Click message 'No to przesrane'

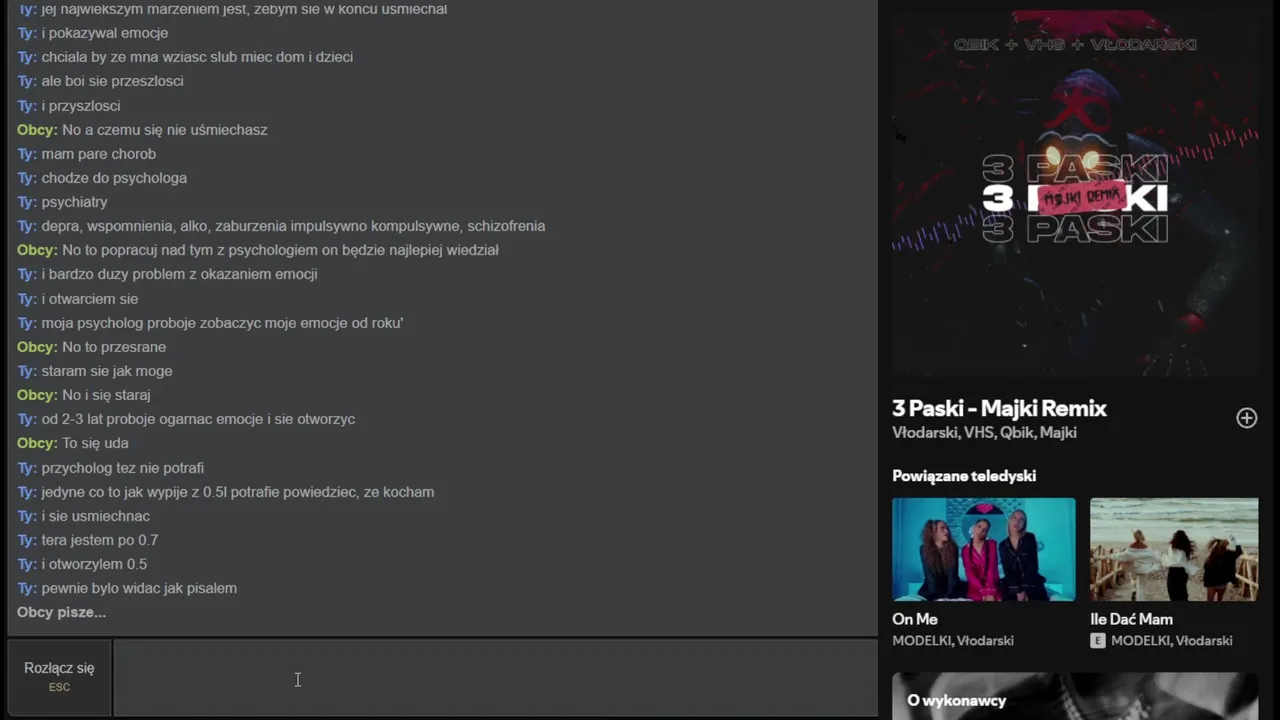coord(92,347)
